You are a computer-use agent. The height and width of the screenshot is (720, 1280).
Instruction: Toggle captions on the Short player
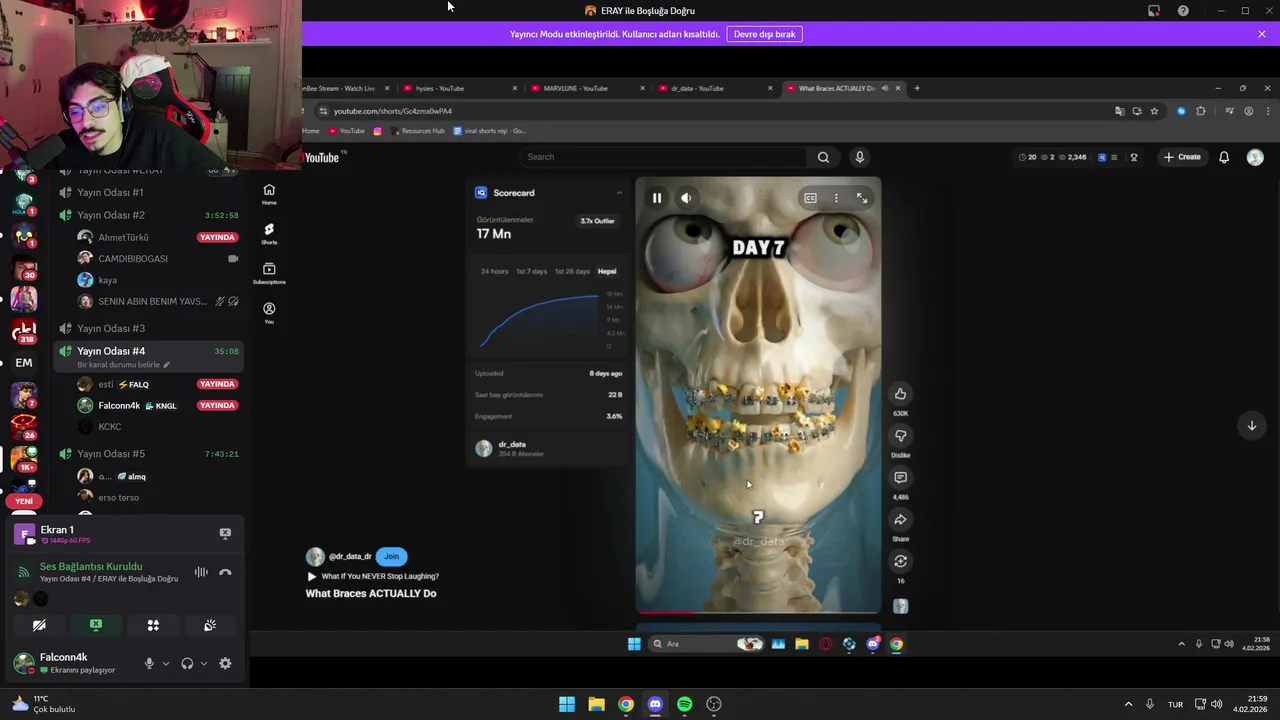point(810,198)
